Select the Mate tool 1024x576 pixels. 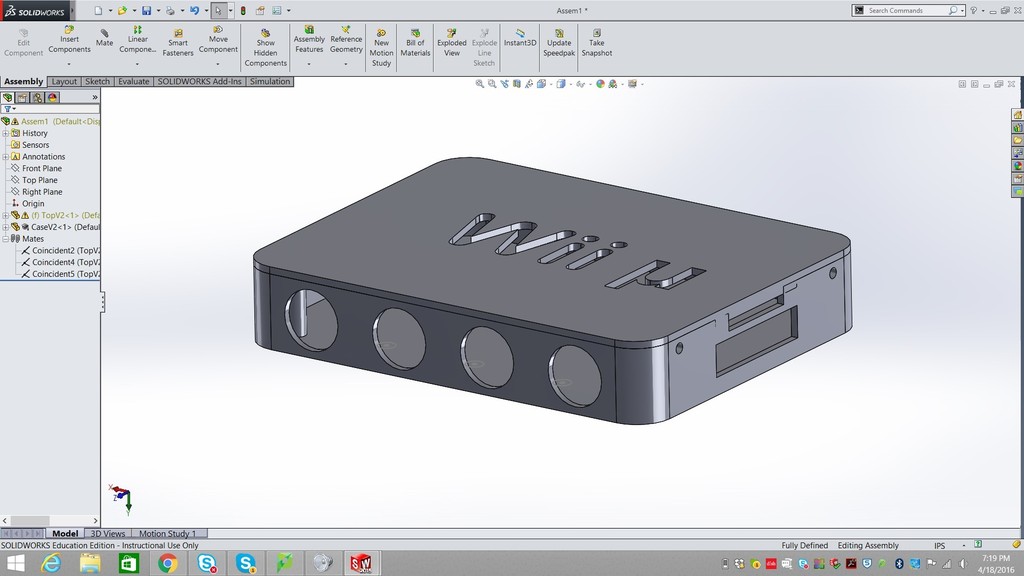coord(104,38)
